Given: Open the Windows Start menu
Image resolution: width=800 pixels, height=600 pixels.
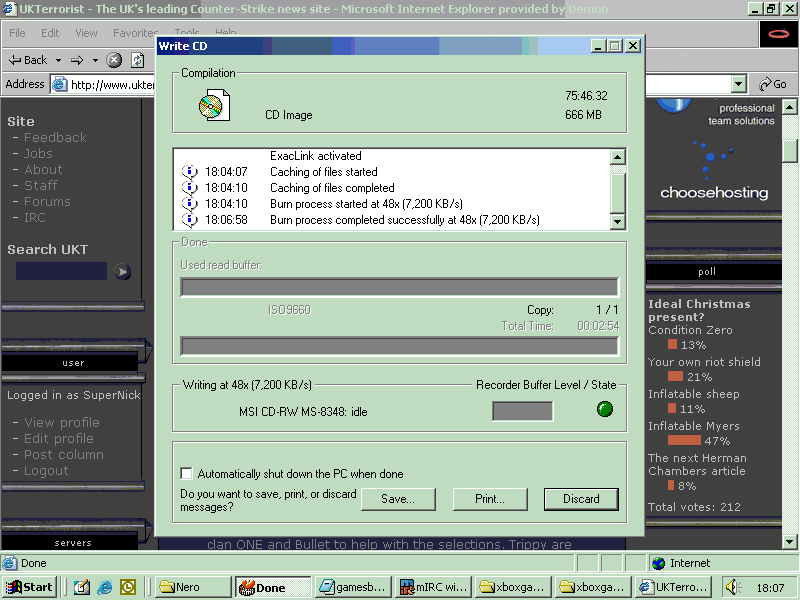Looking at the screenshot, I should point(29,587).
